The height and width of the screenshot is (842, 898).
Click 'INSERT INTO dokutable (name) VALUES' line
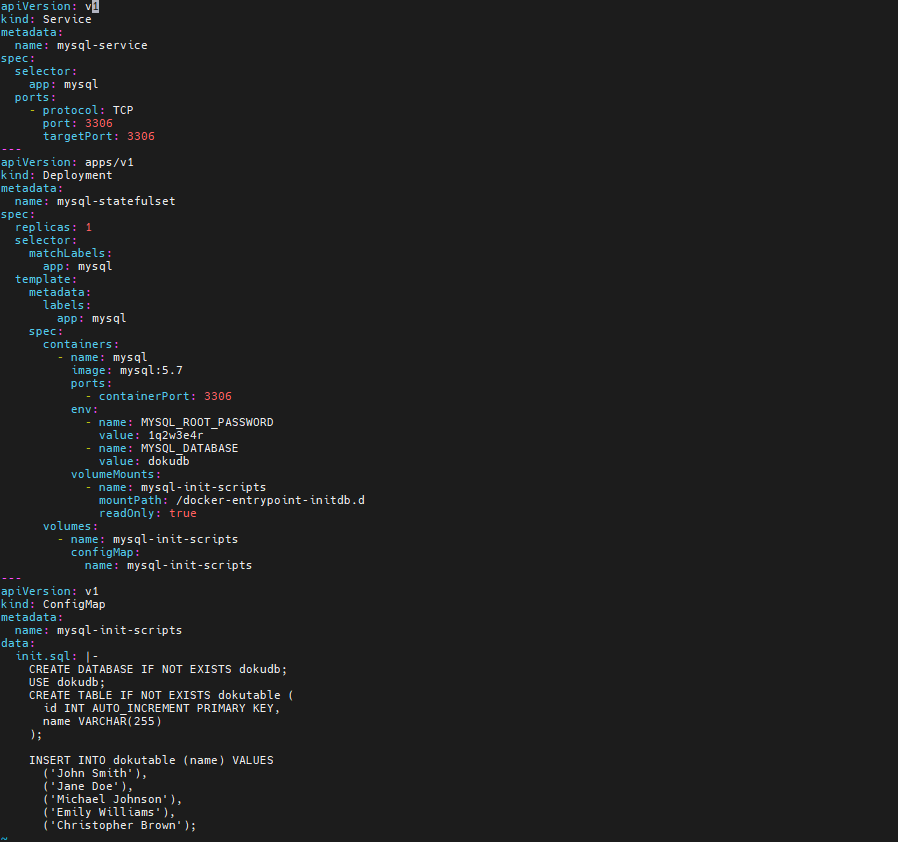point(151,760)
